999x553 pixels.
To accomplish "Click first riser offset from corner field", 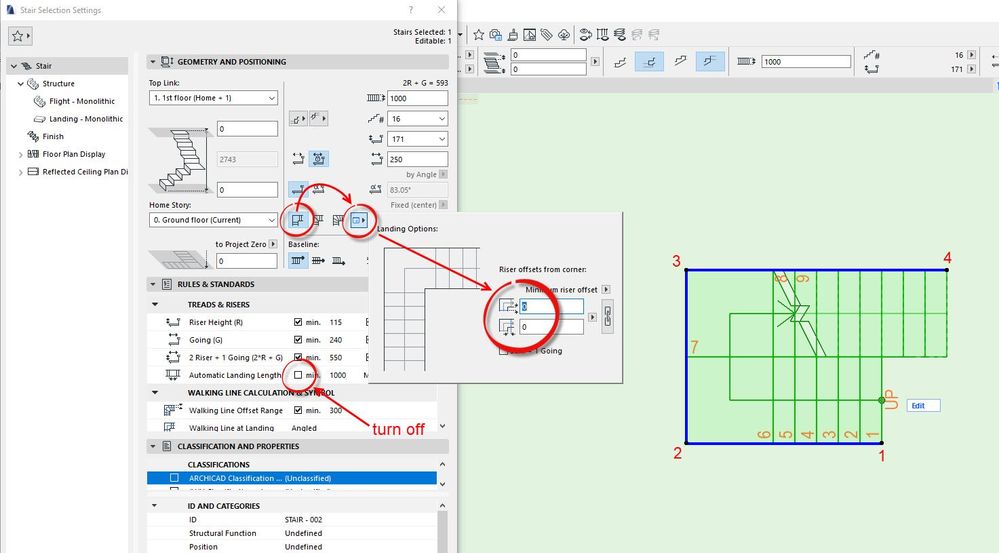I will tap(551, 306).
